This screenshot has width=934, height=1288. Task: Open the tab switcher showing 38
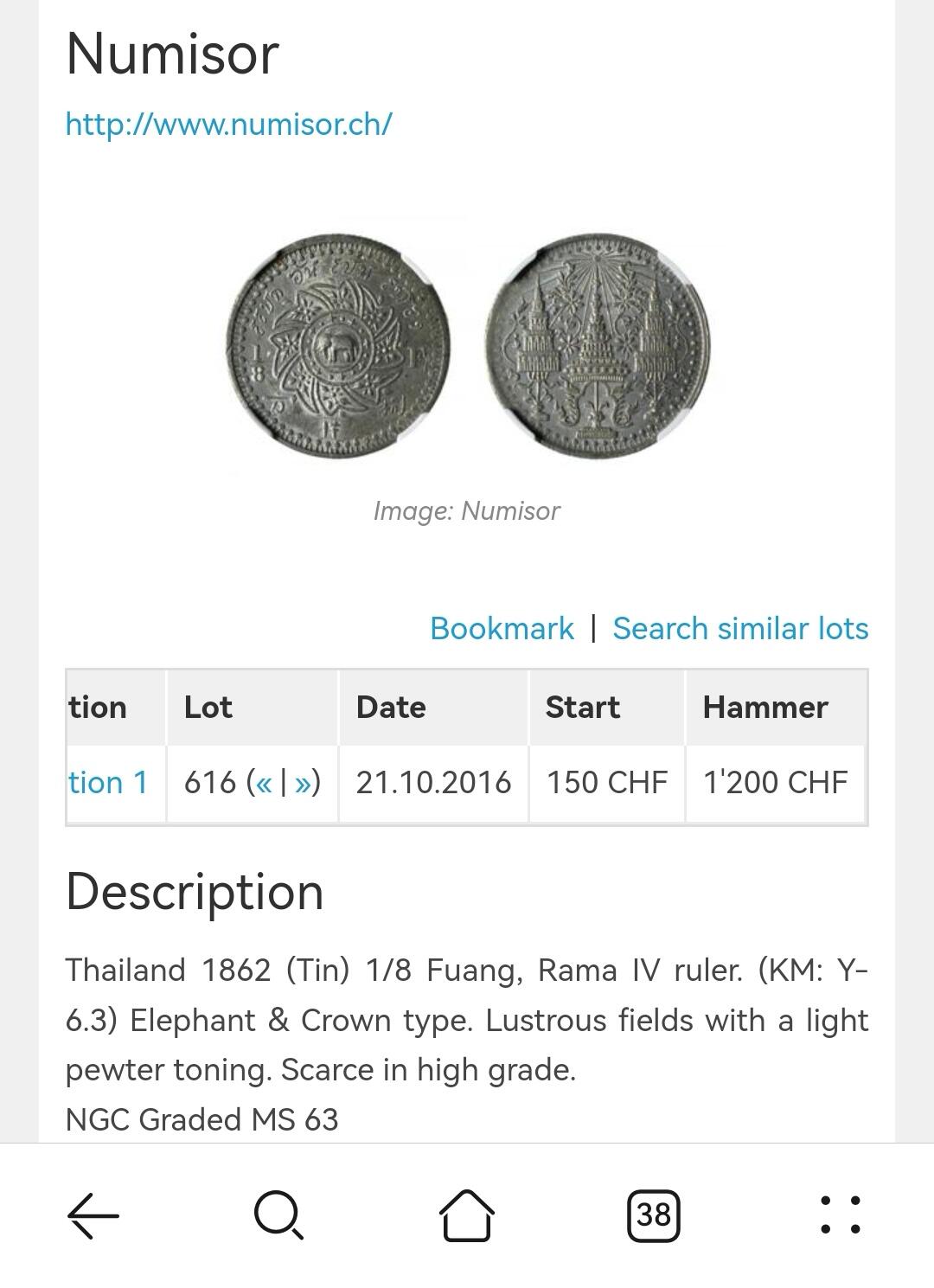pos(654,1215)
